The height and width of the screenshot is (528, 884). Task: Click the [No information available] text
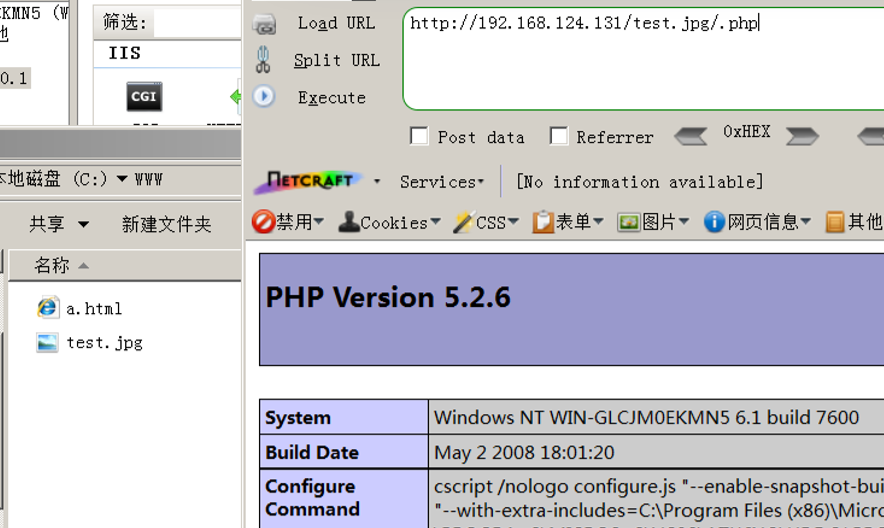640,181
